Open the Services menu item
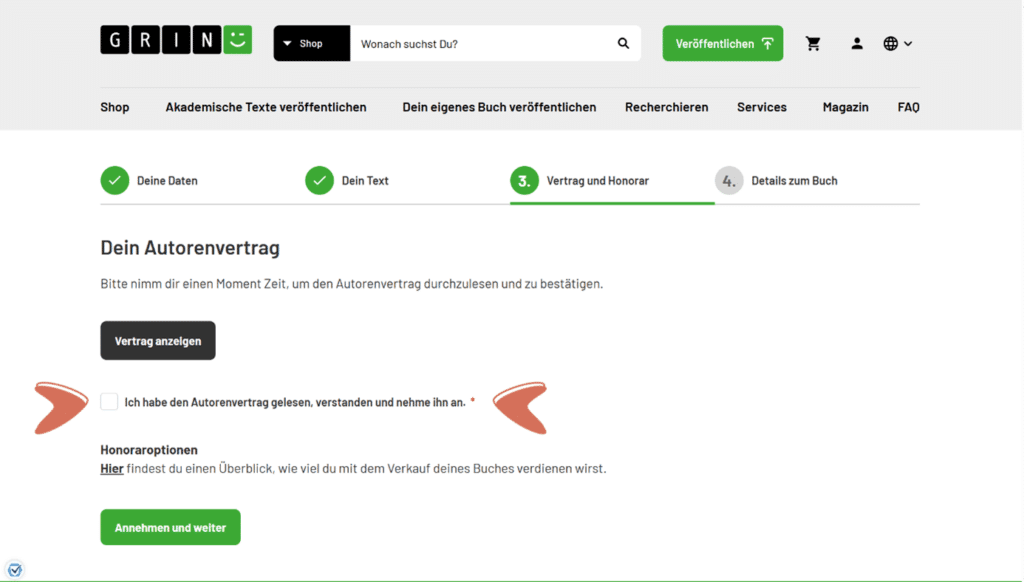The width and height of the screenshot is (1024, 582). coord(761,107)
